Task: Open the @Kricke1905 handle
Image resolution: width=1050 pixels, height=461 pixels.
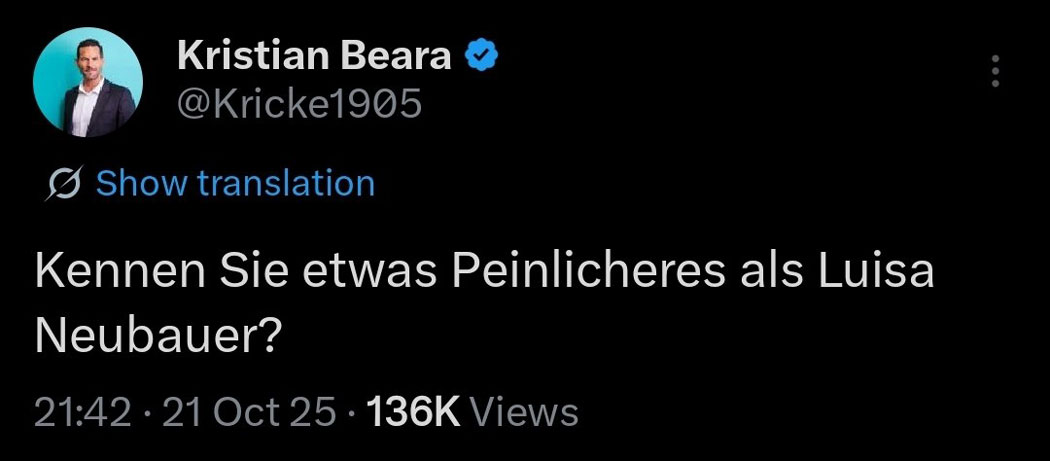Action: click(300, 102)
